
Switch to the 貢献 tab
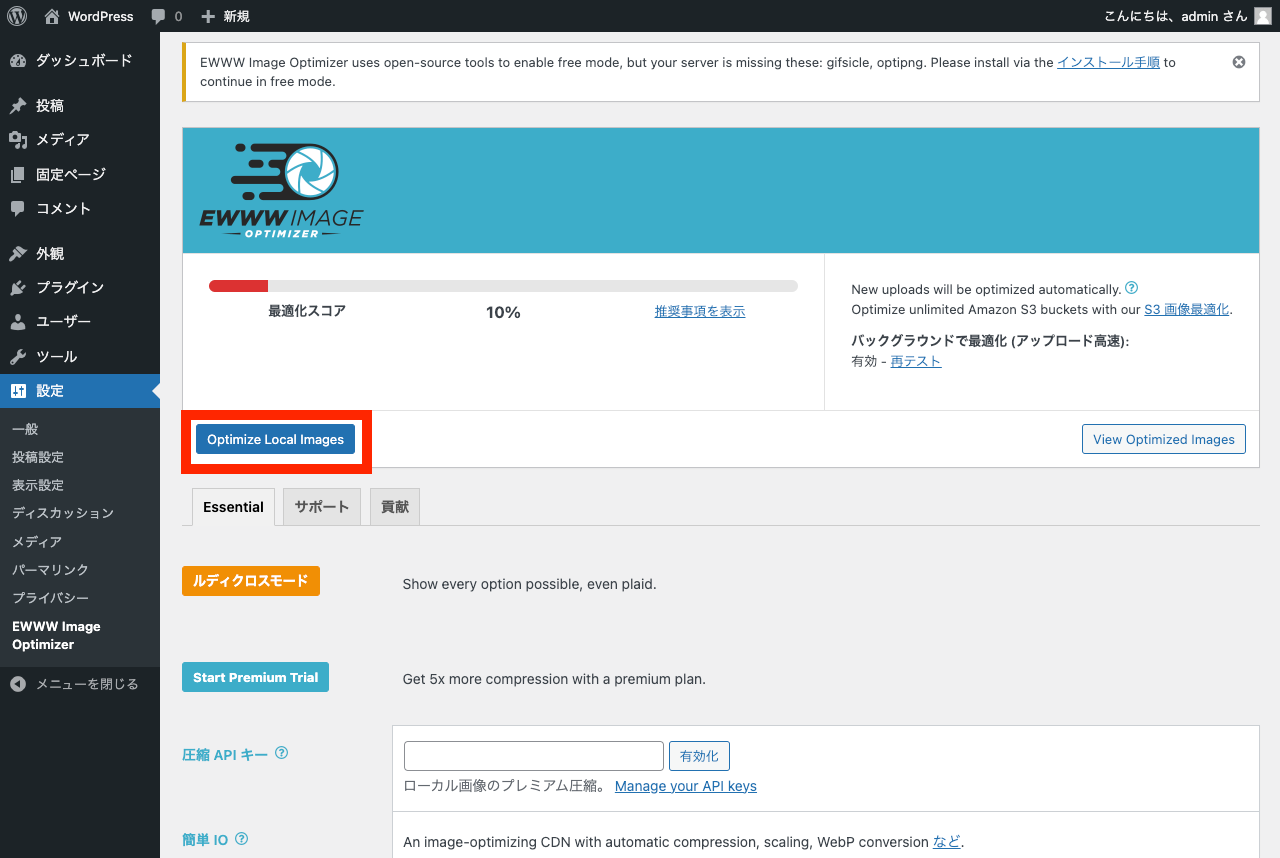pyautogui.click(x=395, y=507)
